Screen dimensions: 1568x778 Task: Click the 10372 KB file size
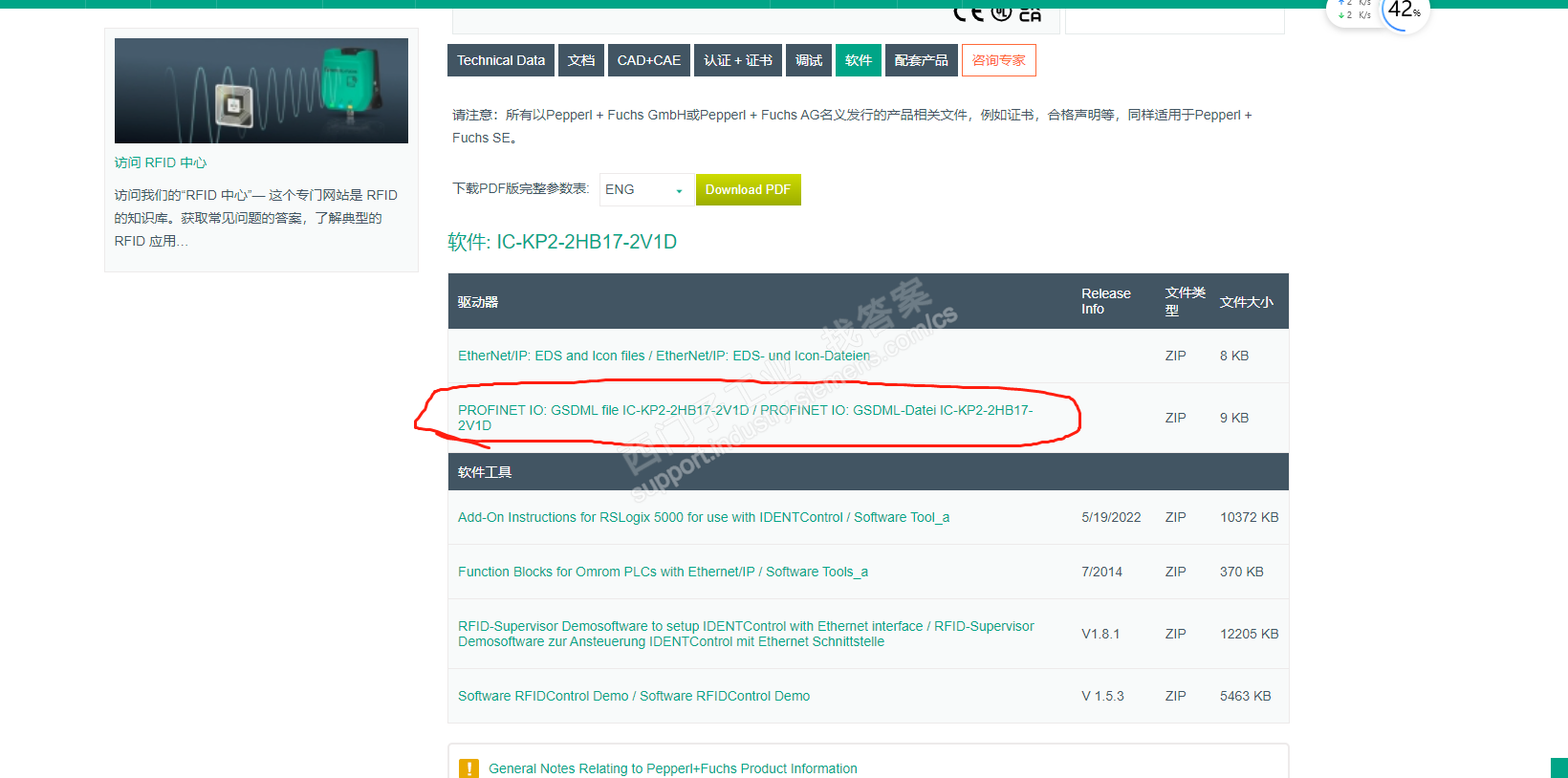(x=1249, y=517)
